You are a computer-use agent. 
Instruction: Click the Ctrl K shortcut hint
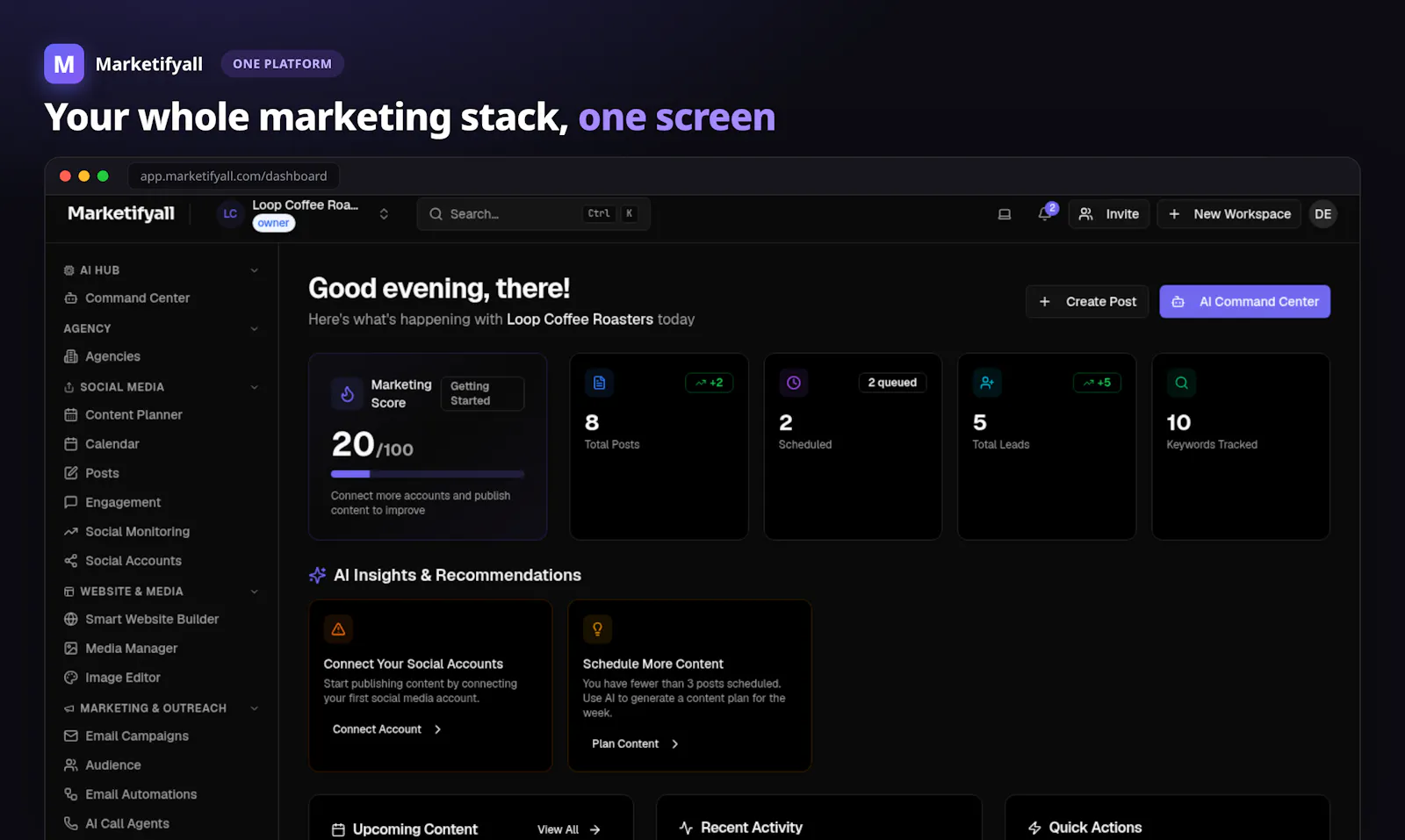point(612,213)
